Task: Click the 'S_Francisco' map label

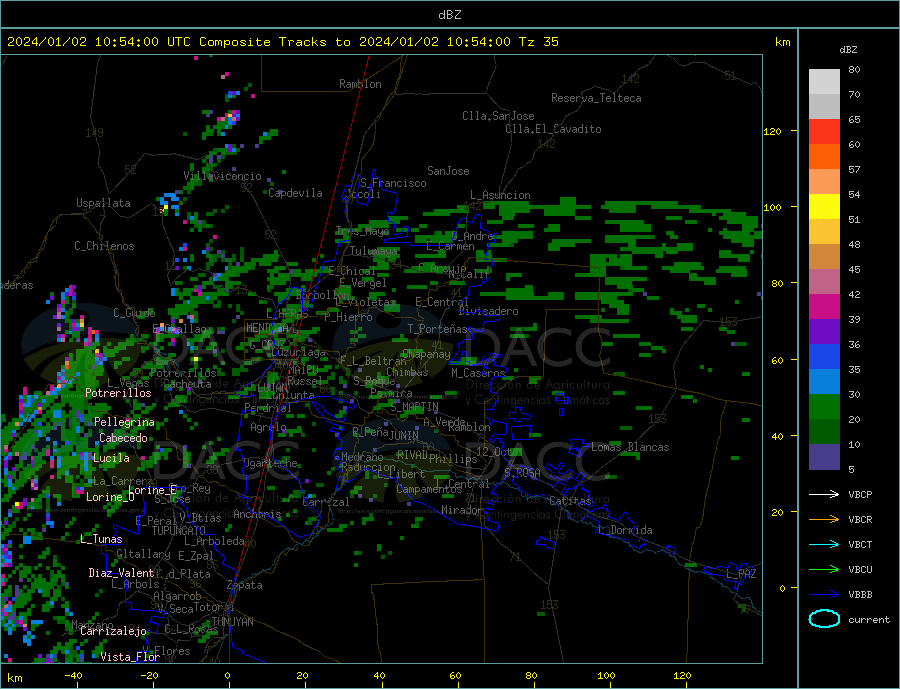Action: tap(393, 183)
